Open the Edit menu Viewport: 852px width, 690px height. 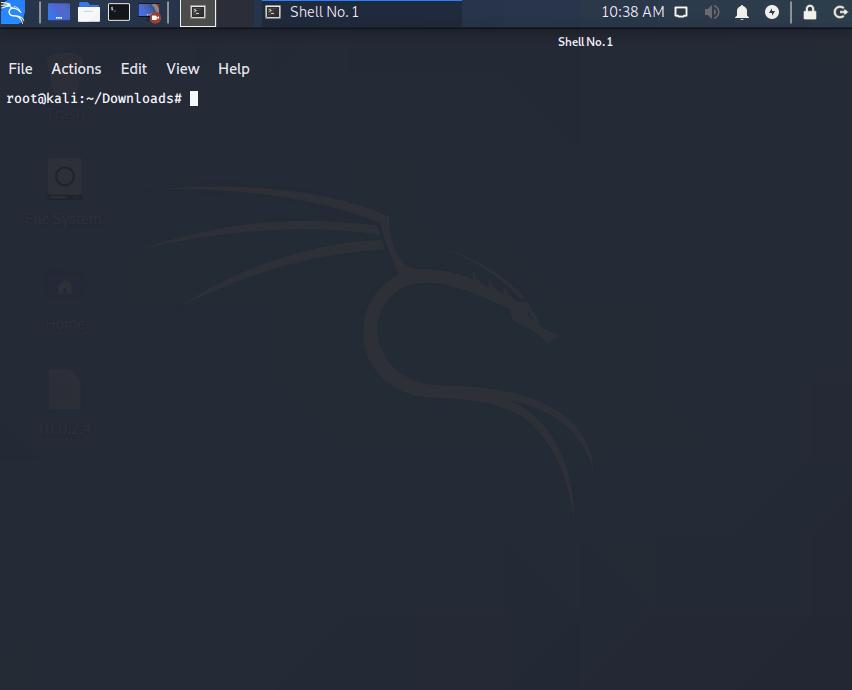(134, 69)
